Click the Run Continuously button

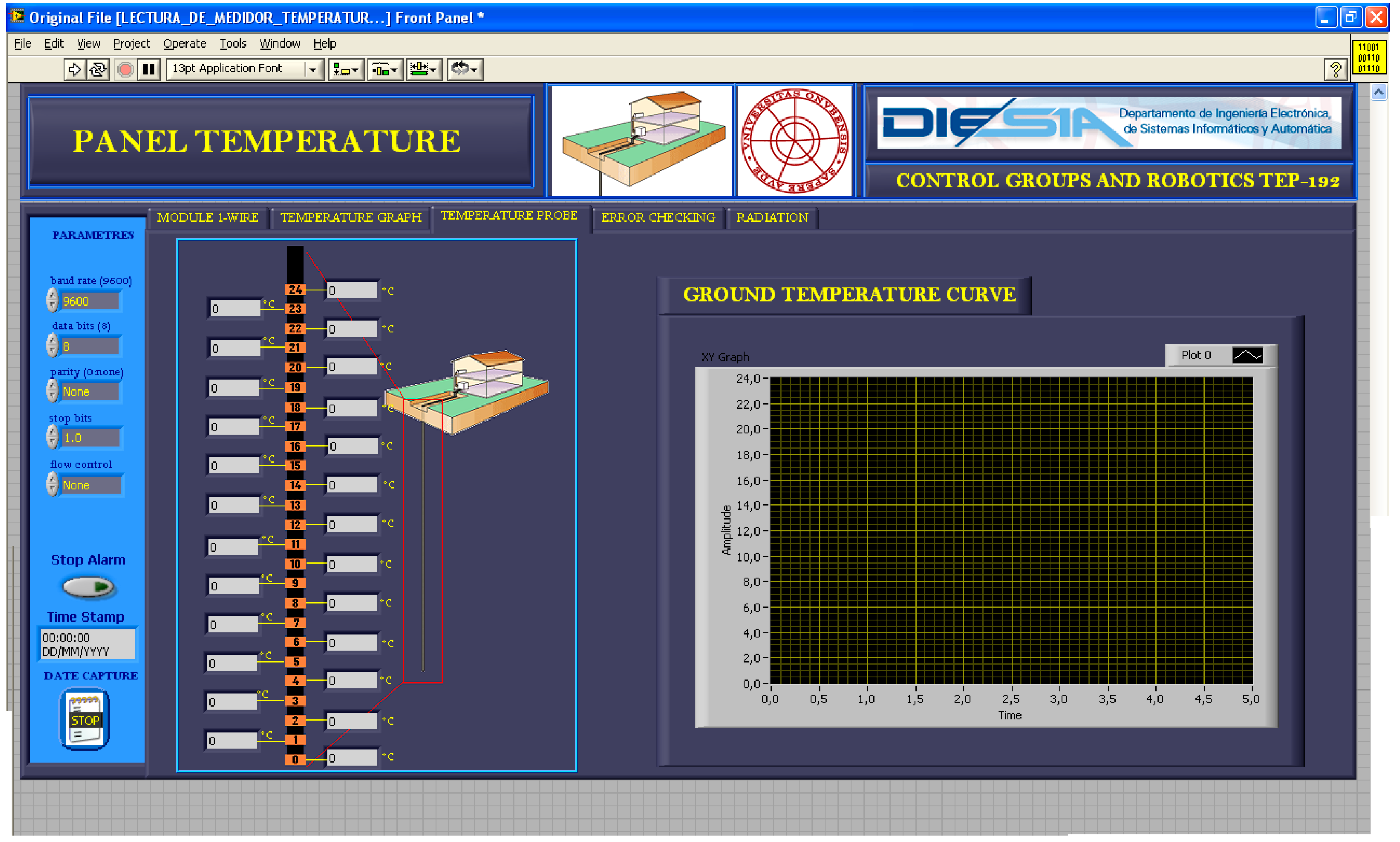(x=97, y=69)
